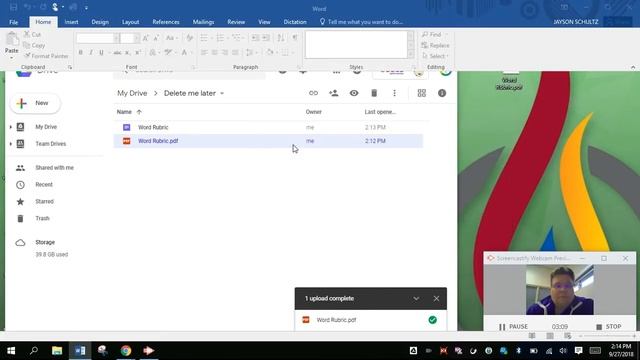Screen dimensions: 640x360
Task: Click the Paste button in Word ribbon
Action: pos(11,44)
